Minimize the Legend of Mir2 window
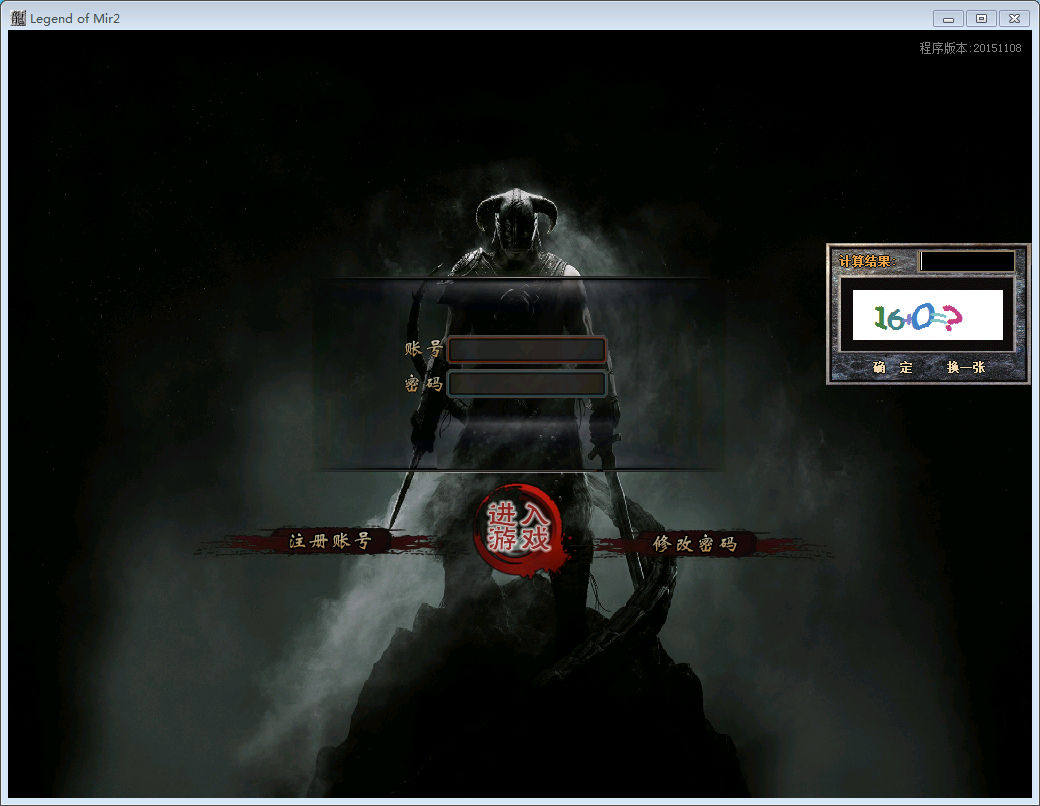This screenshot has height=806, width=1040. pos(948,19)
